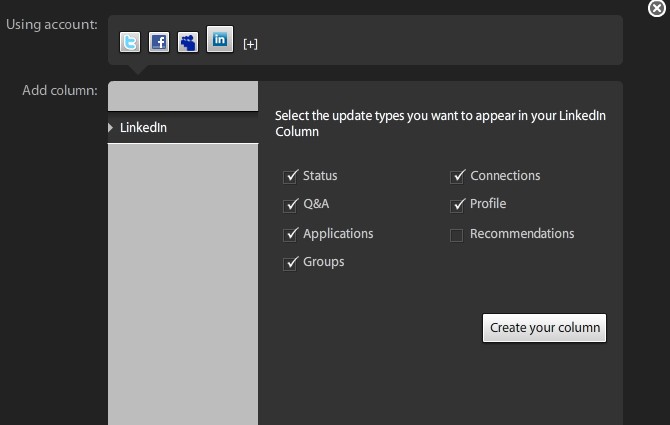Enable the Recommendations checkbox
Screen dimensions: 670x425
457,235
